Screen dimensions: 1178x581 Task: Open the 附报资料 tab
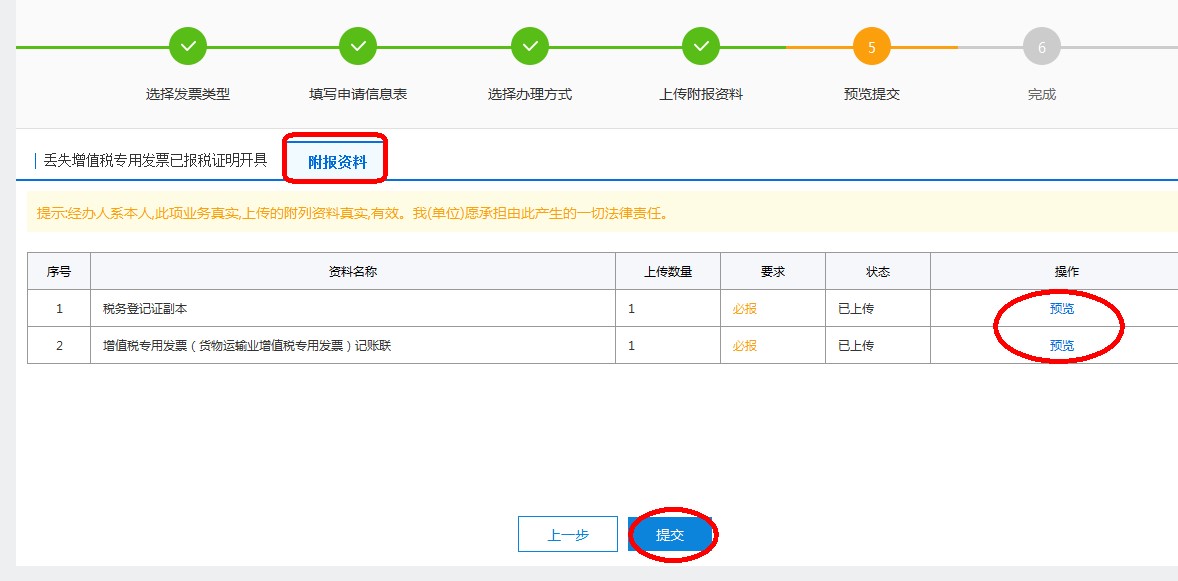click(337, 162)
